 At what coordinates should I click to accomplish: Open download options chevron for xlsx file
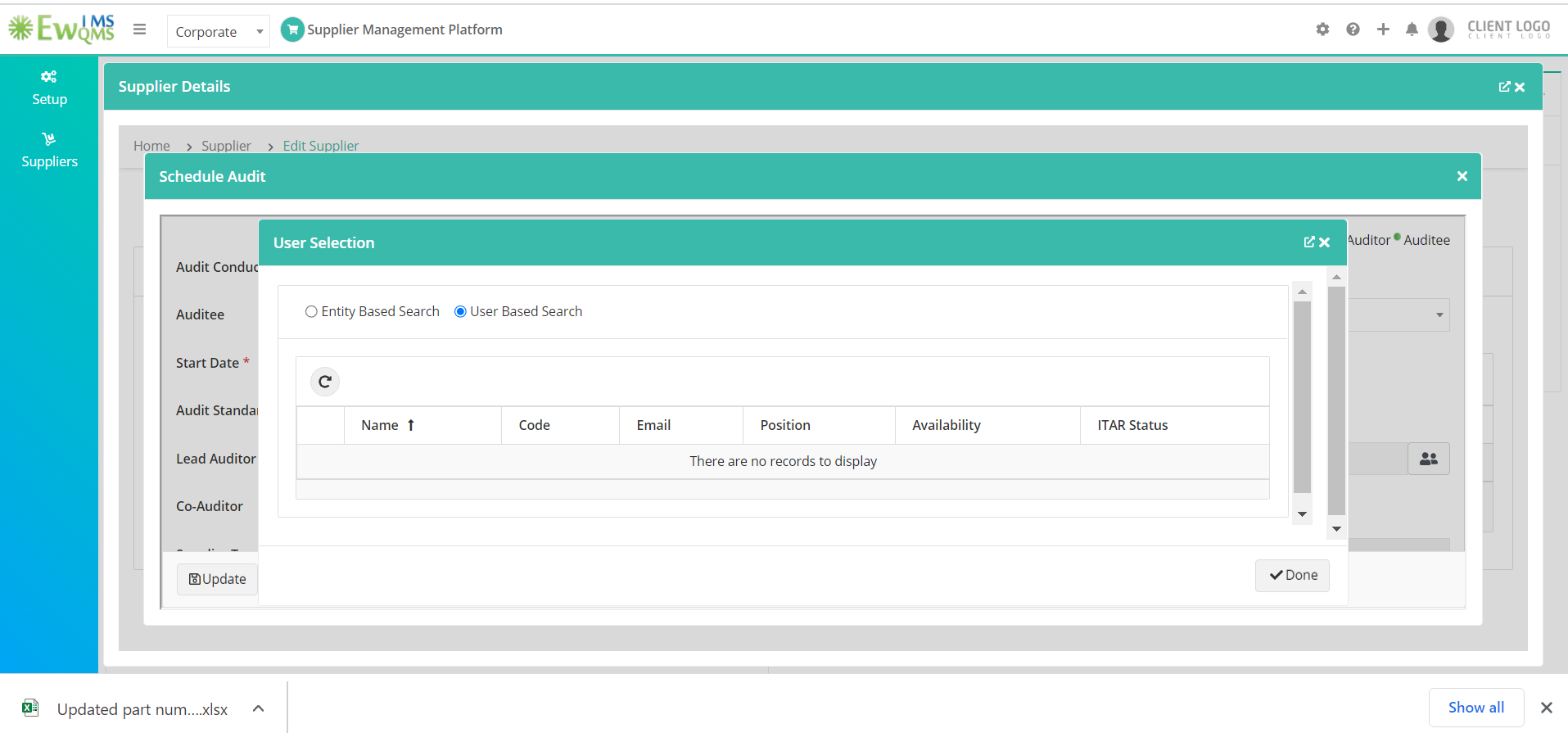click(x=258, y=708)
